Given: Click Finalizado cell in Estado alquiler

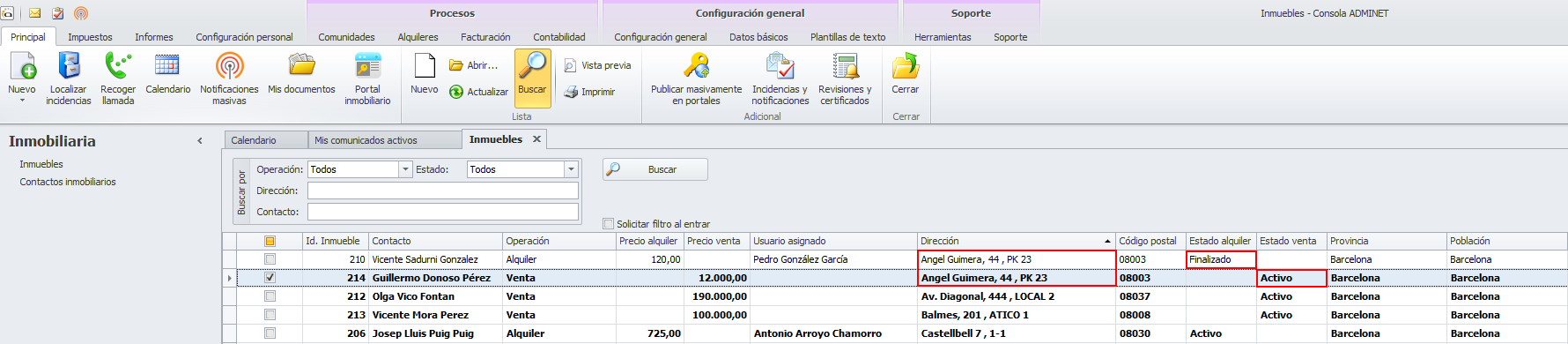Looking at the screenshot, I should pyautogui.click(x=1221, y=259).
